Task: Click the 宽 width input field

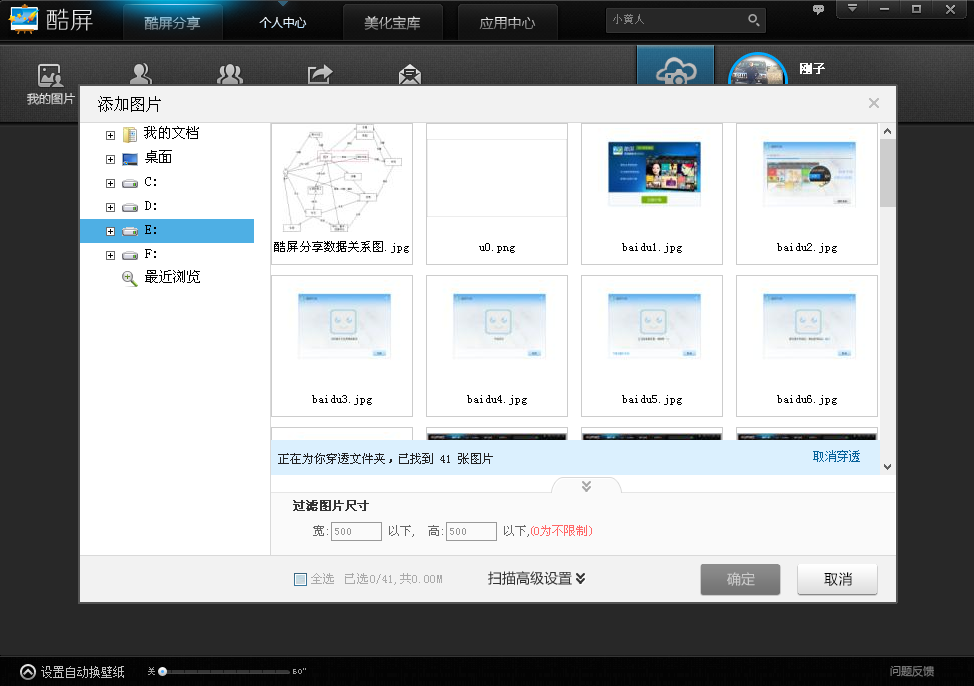Action: 356,531
